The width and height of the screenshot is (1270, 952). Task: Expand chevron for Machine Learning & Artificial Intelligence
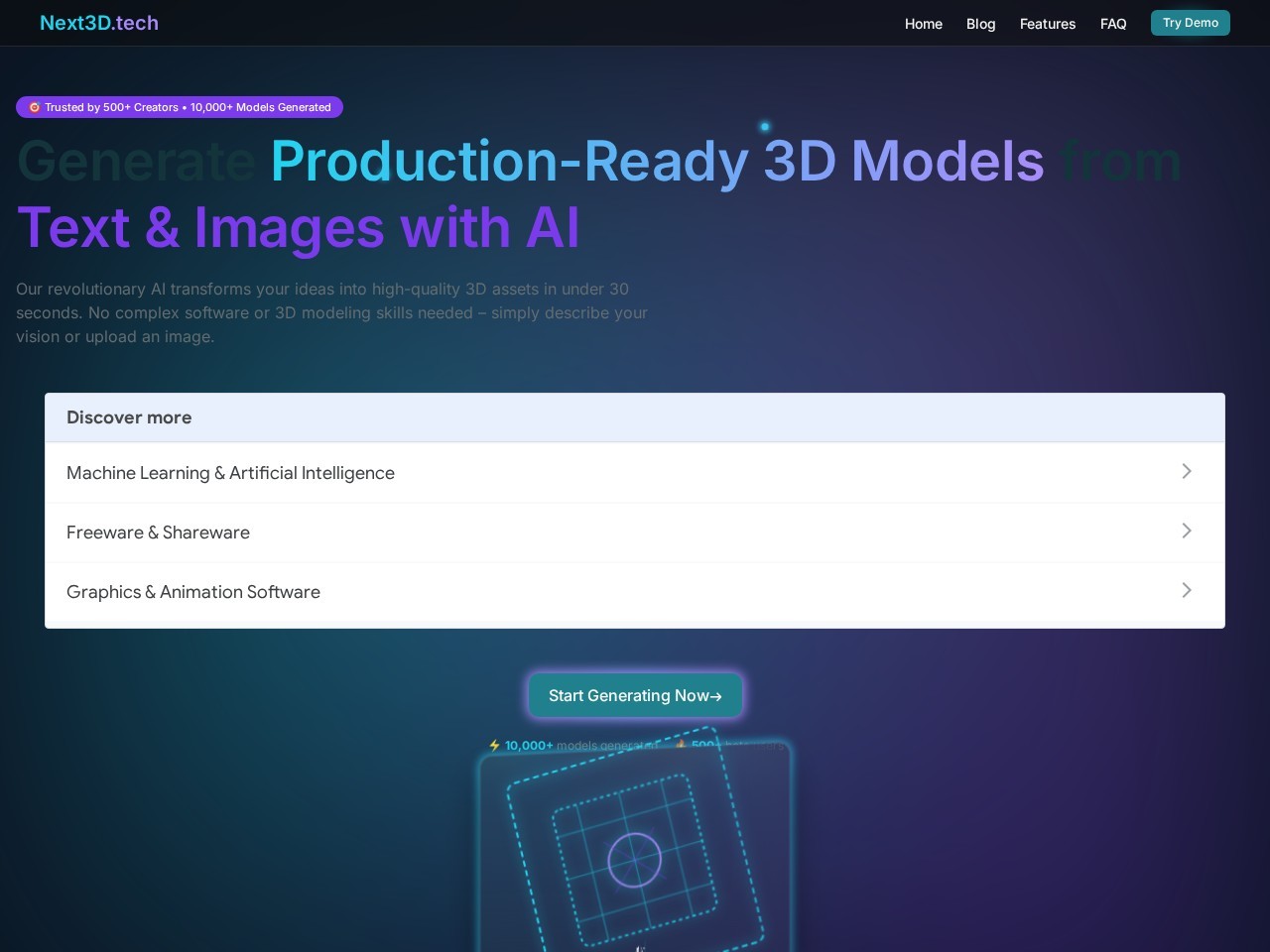pos(1187,471)
